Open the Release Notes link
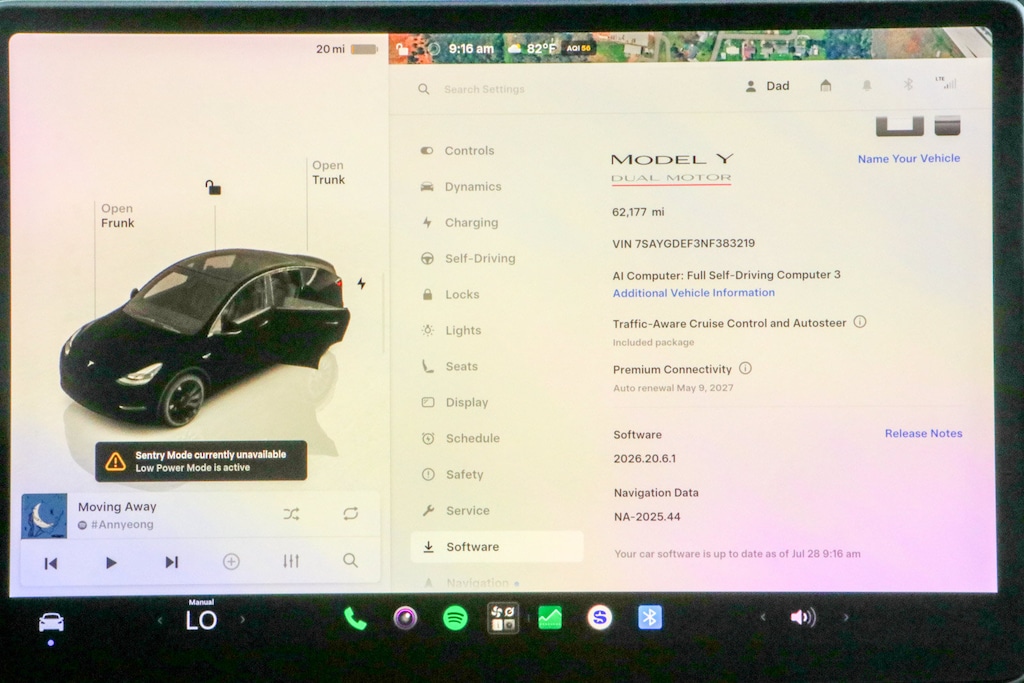The image size is (1024, 683). (x=923, y=434)
